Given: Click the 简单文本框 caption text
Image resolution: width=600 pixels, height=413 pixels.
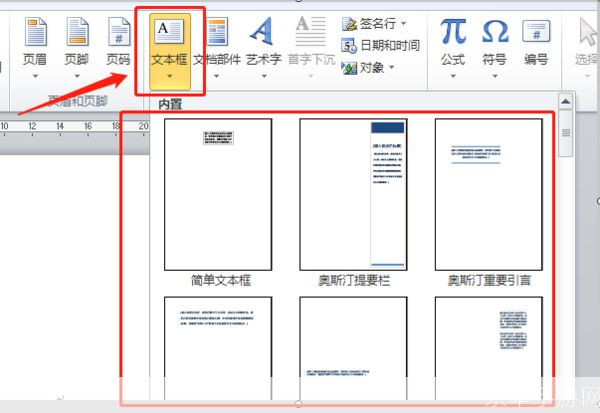Looking at the screenshot, I should tap(221, 281).
